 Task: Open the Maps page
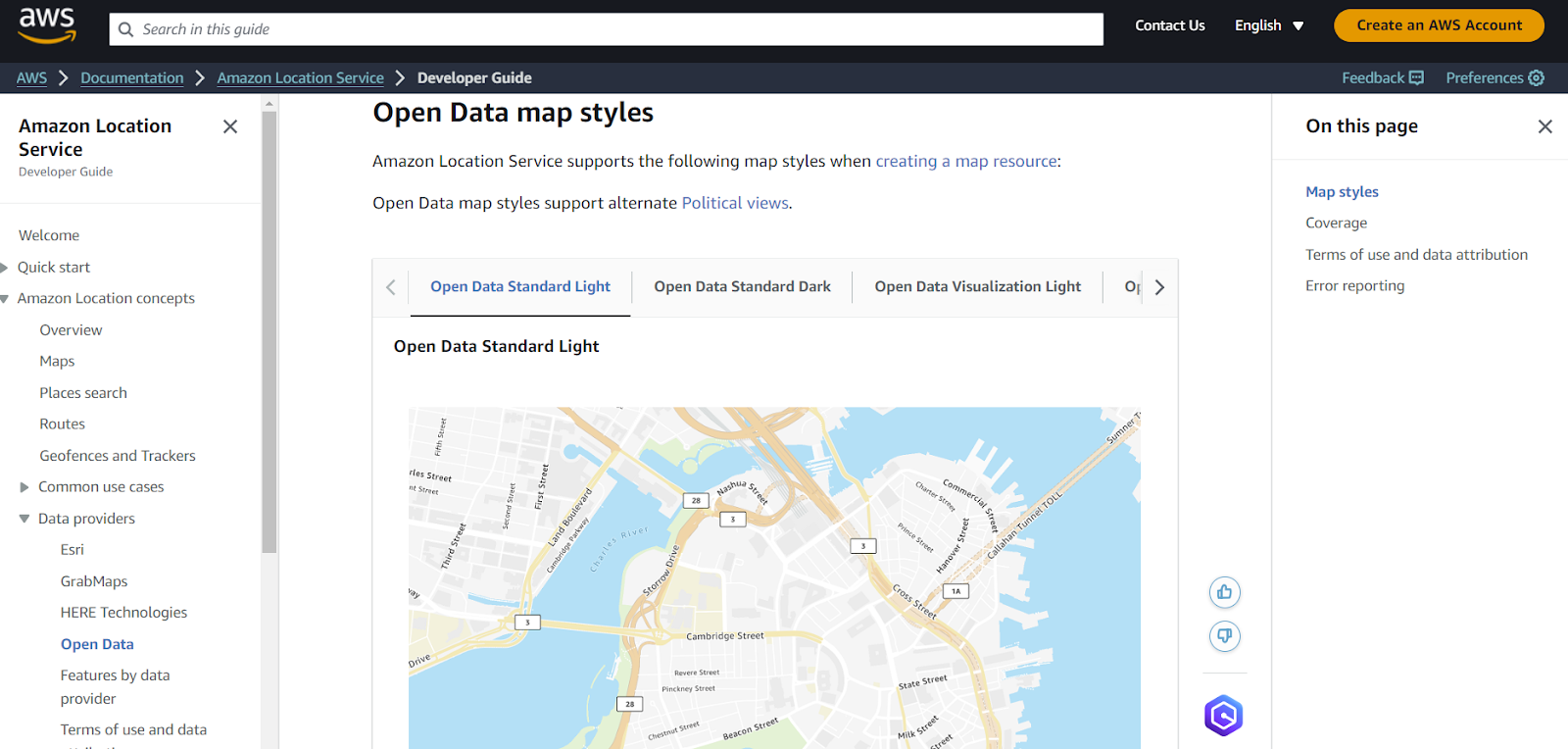pos(57,362)
